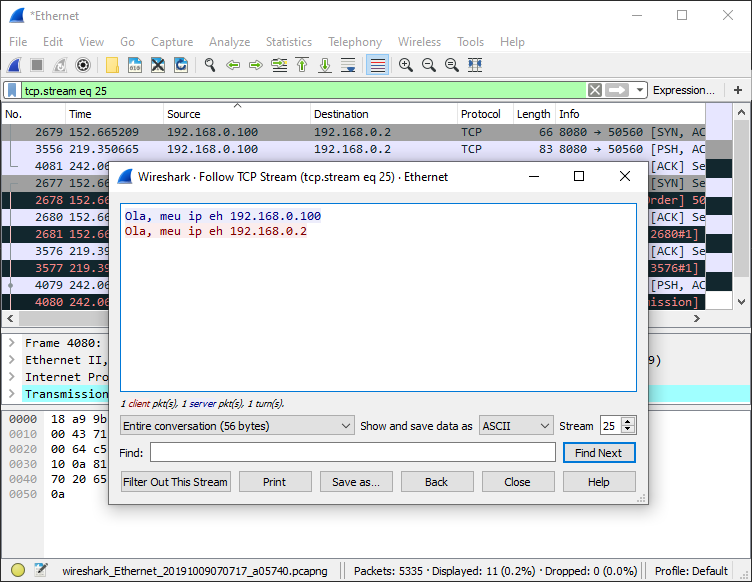752x582 pixels.
Task: Jump to the first packet
Action: point(302,65)
